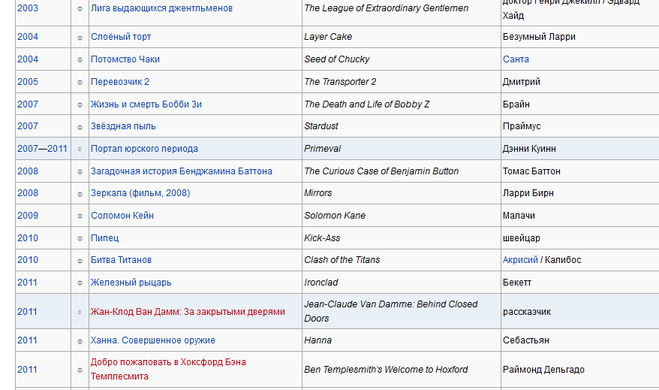Open the Ханна. Совершенное оружие link

click(x=153, y=340)
